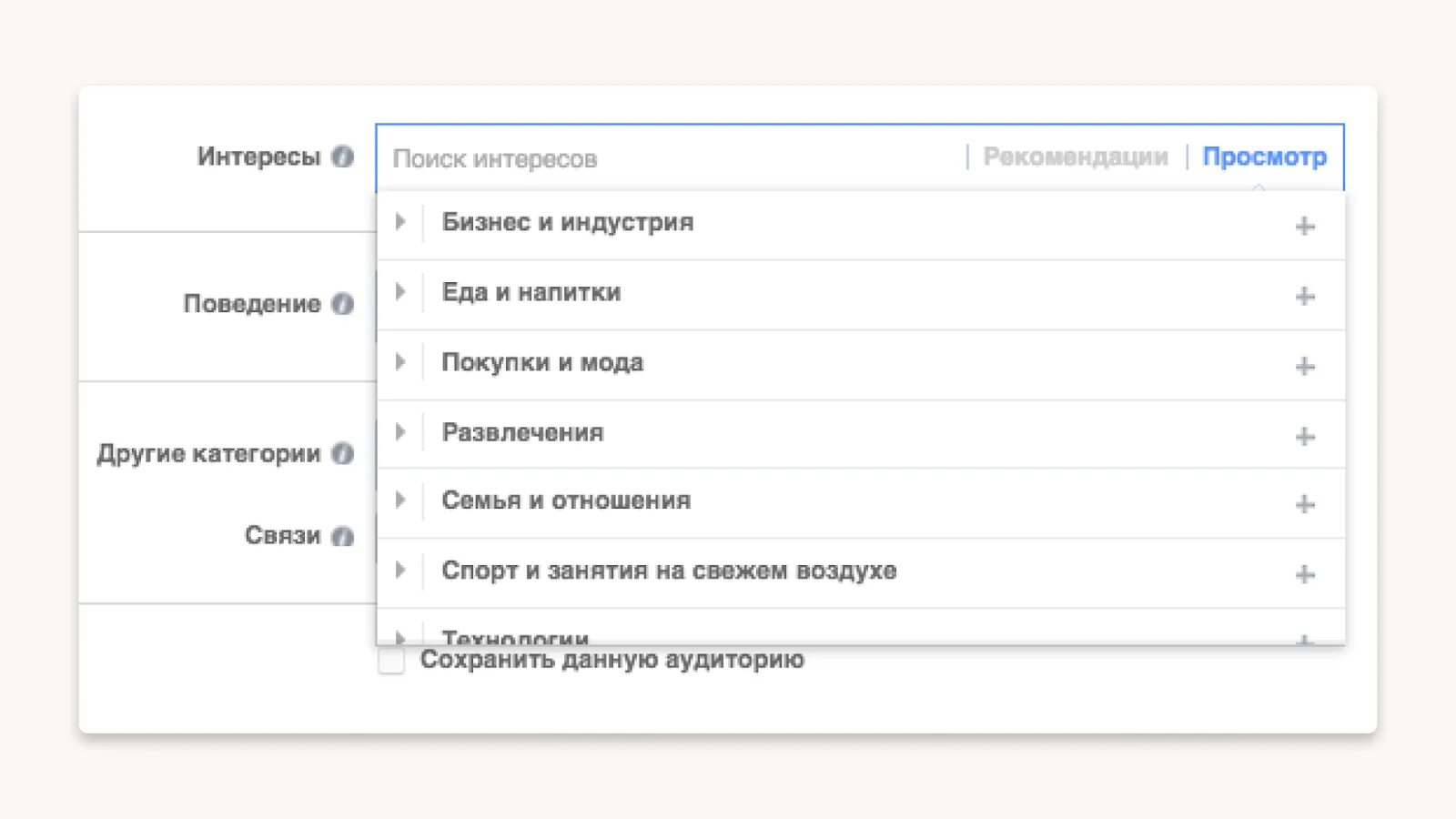Click info icon next to Связи

pos(342,536)
